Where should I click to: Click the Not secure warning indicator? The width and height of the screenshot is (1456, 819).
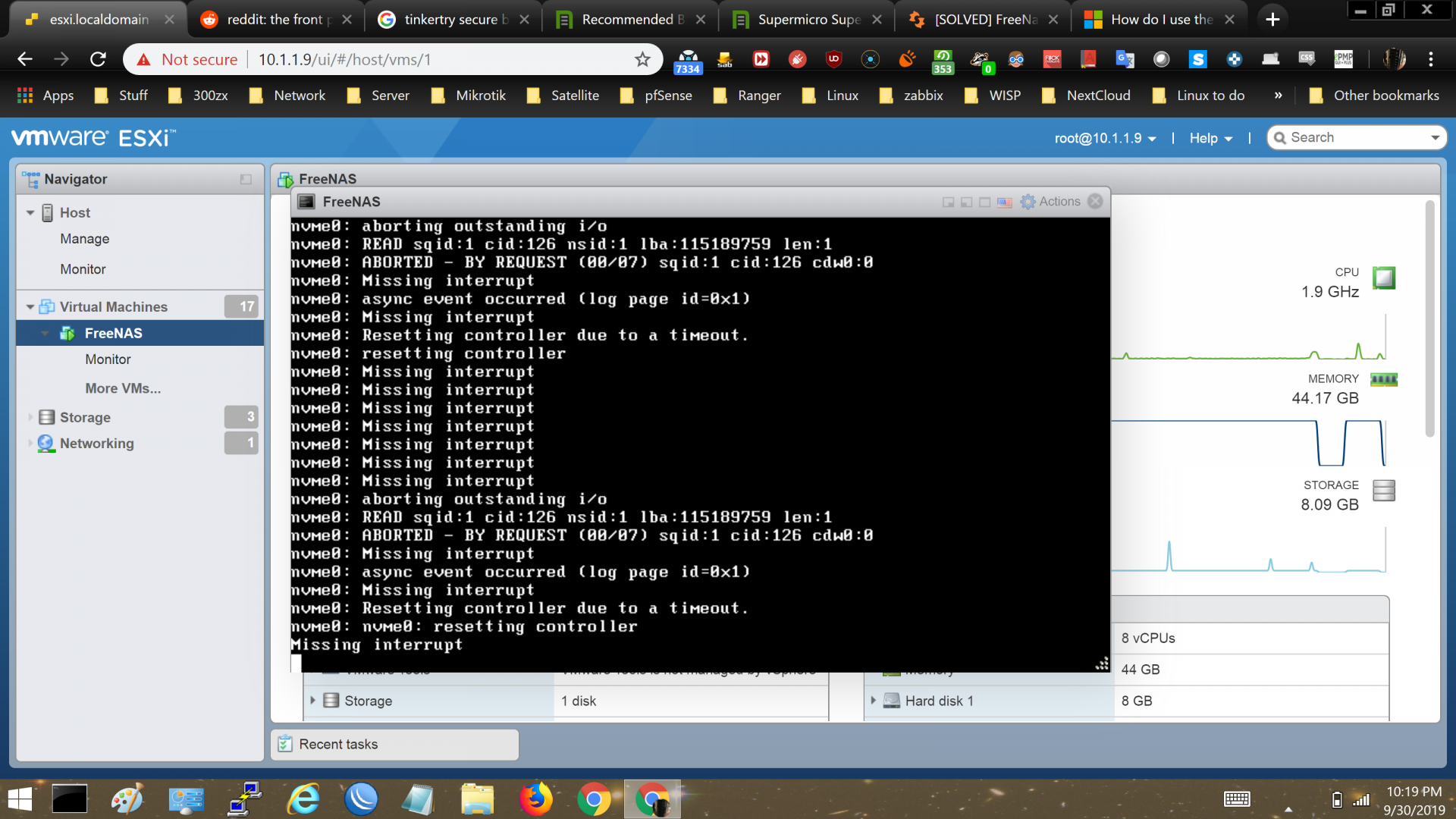click(187, 60)
